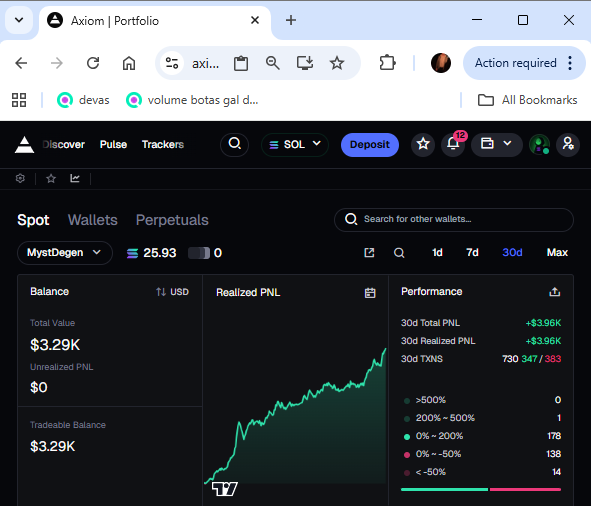Click the TradingView logo on chart
The width and height of the screenshot is (591, 506).
pos(225,489)
